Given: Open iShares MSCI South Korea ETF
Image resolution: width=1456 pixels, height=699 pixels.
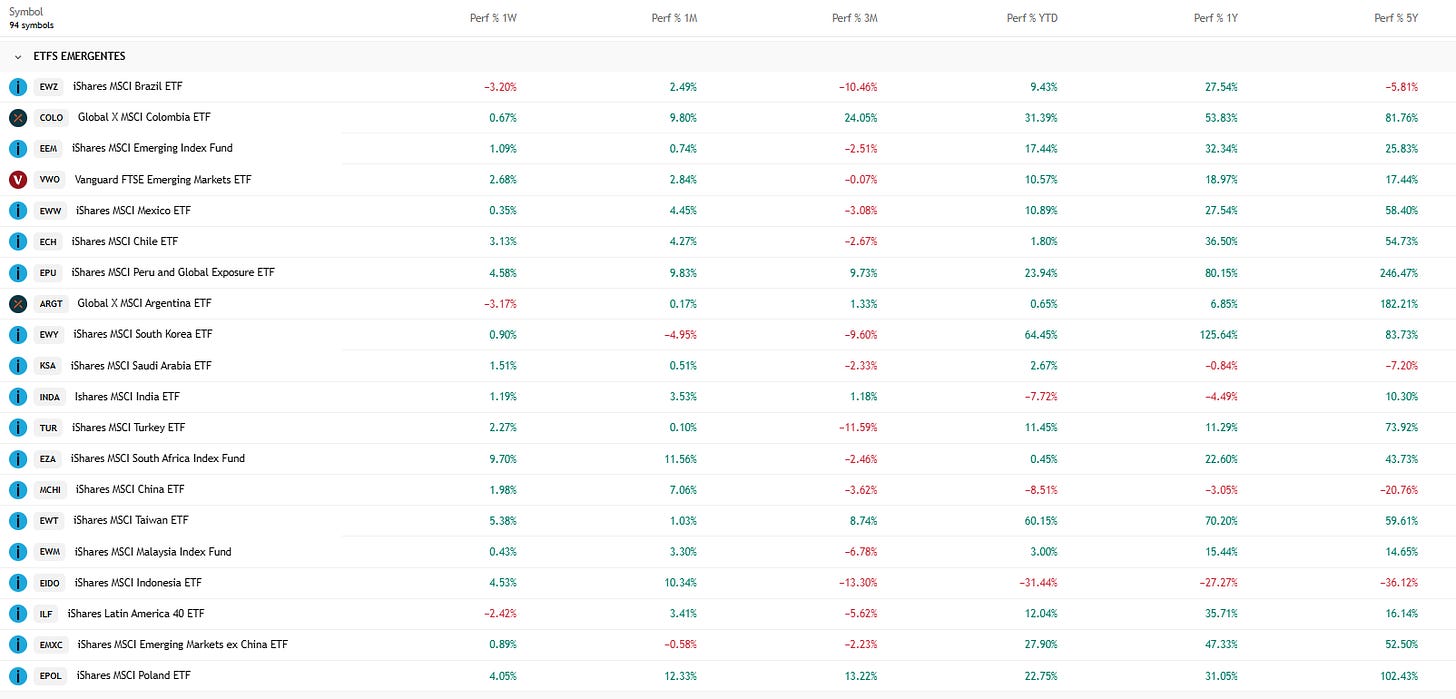Looking at the screenshot, I should [x=143, y=334].
